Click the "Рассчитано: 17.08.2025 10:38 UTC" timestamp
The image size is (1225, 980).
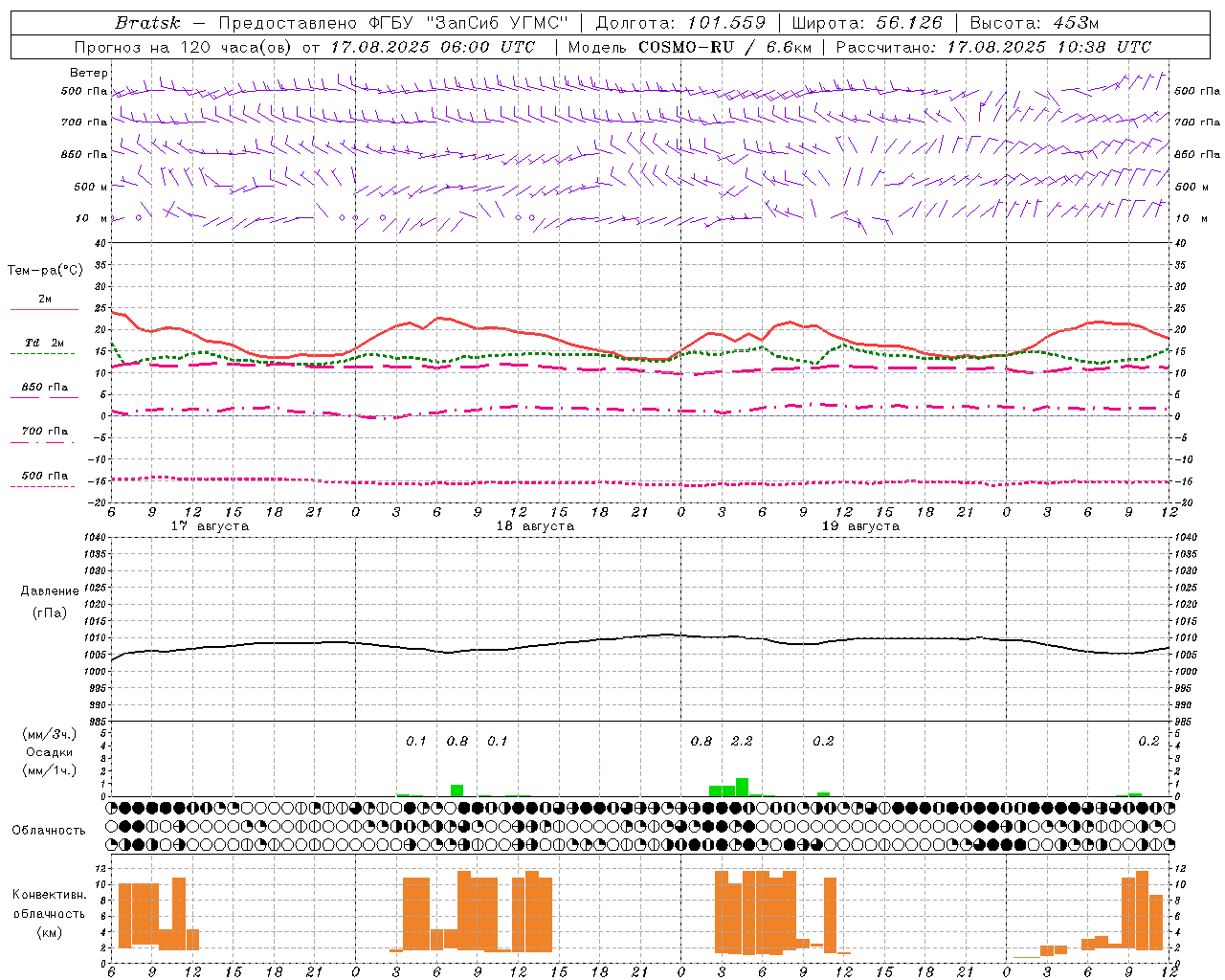[993, 47]
